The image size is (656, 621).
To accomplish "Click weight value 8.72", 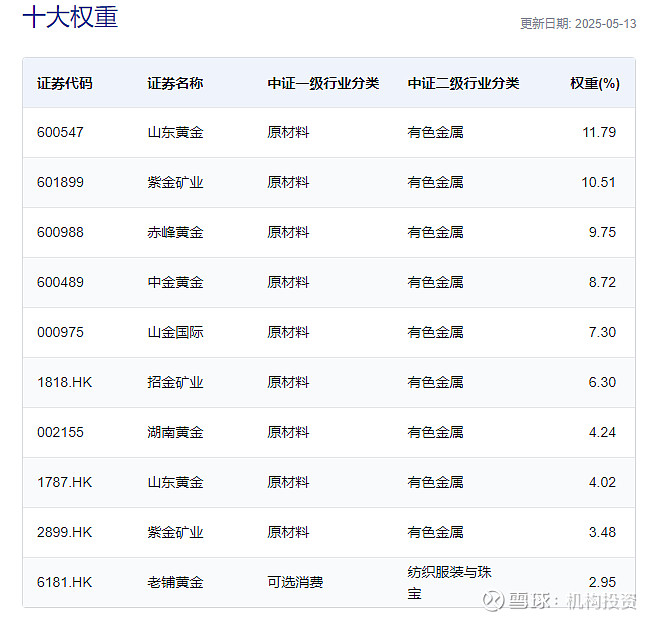I will point(602,282).
